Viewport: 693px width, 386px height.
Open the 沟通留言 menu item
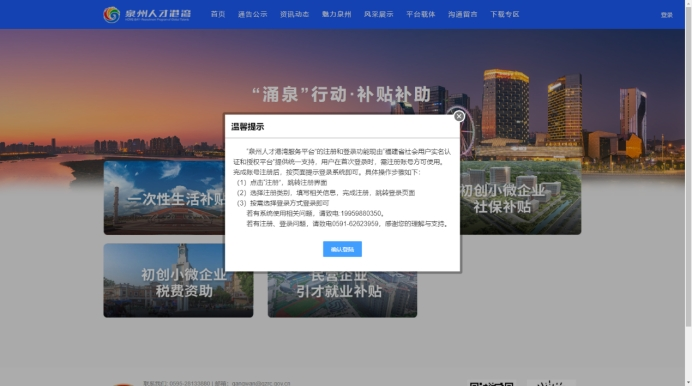462,15
